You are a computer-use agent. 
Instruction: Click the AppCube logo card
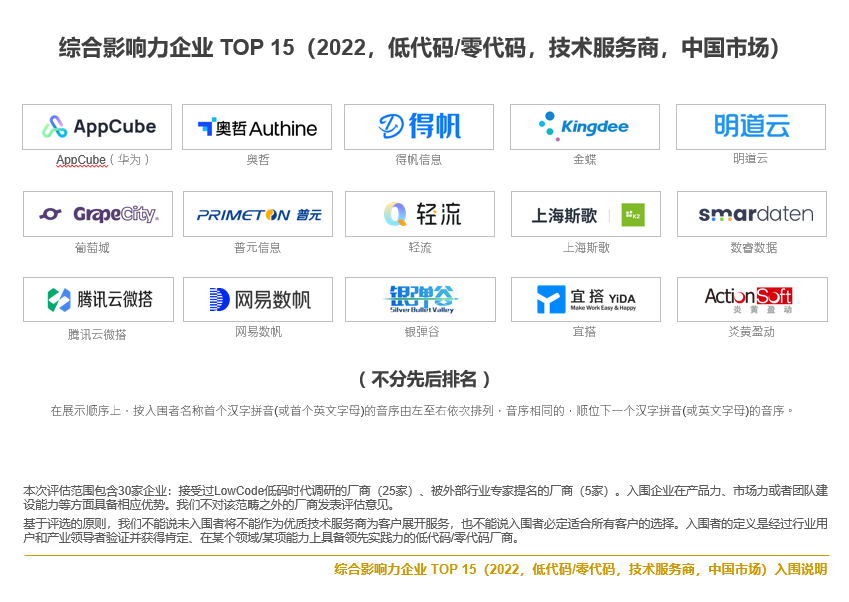(97, 127)
